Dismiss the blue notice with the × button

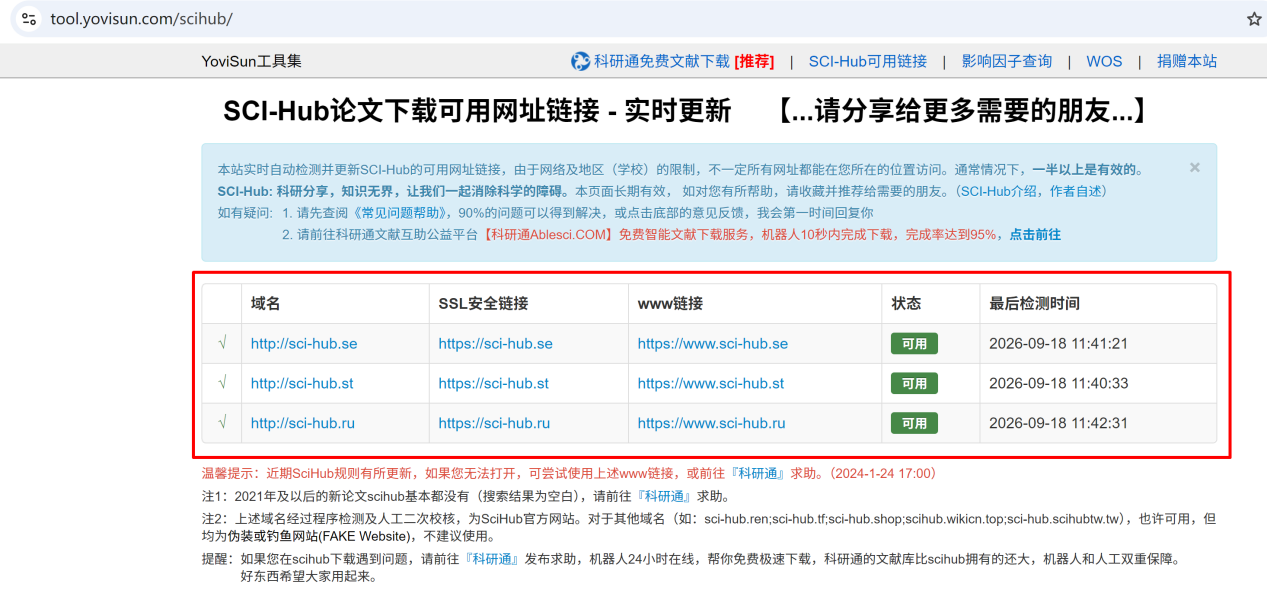1195,168
